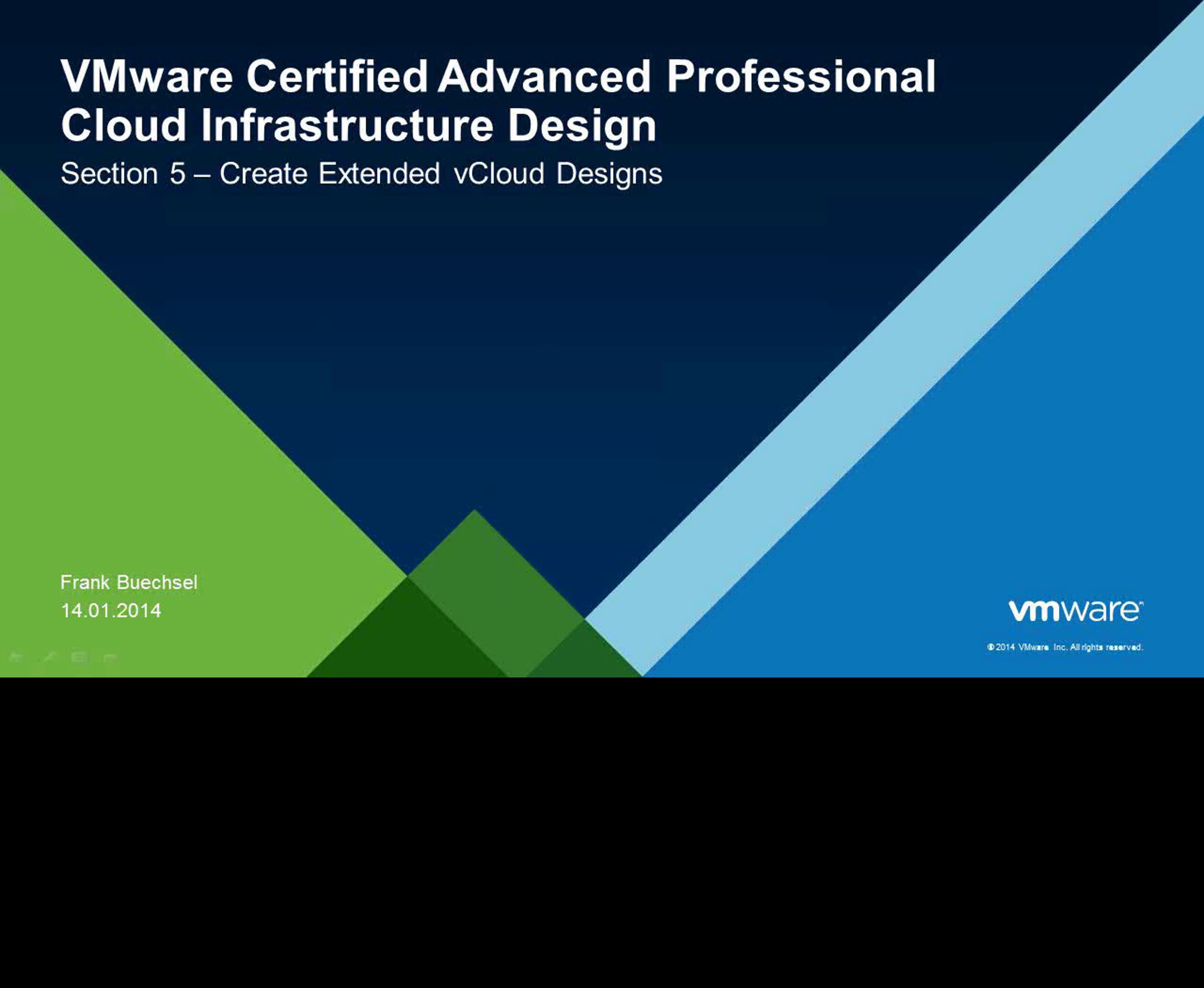Click the word 'Professional' in the title
The height and width of the screenshot is (988, 1204).
pyautogui.click(x=801, y=76)
